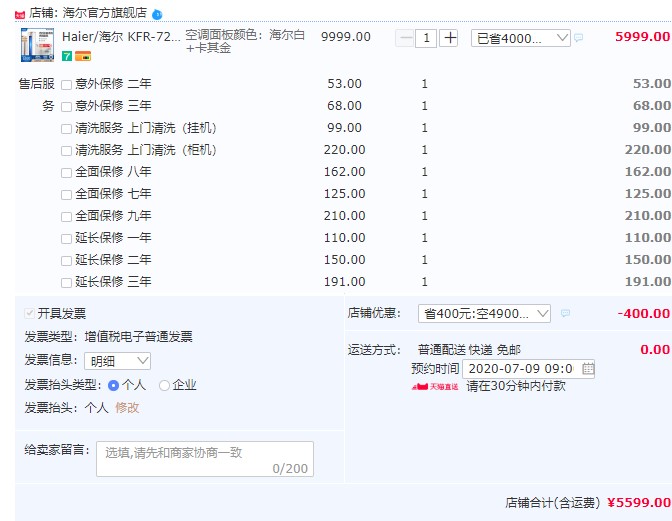Check 全面保修 八年 option
This screenshot has height=521, width=672.
pyautogui.click(x=66, y=173)
